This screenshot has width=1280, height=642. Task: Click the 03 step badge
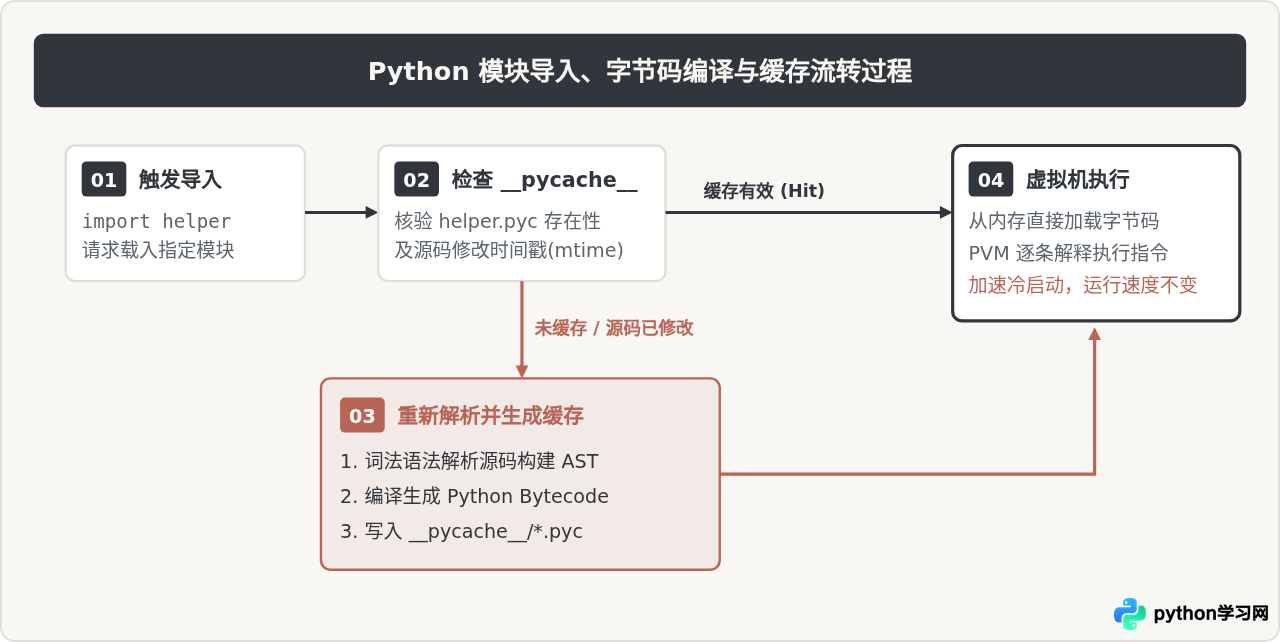coord(362,416)
